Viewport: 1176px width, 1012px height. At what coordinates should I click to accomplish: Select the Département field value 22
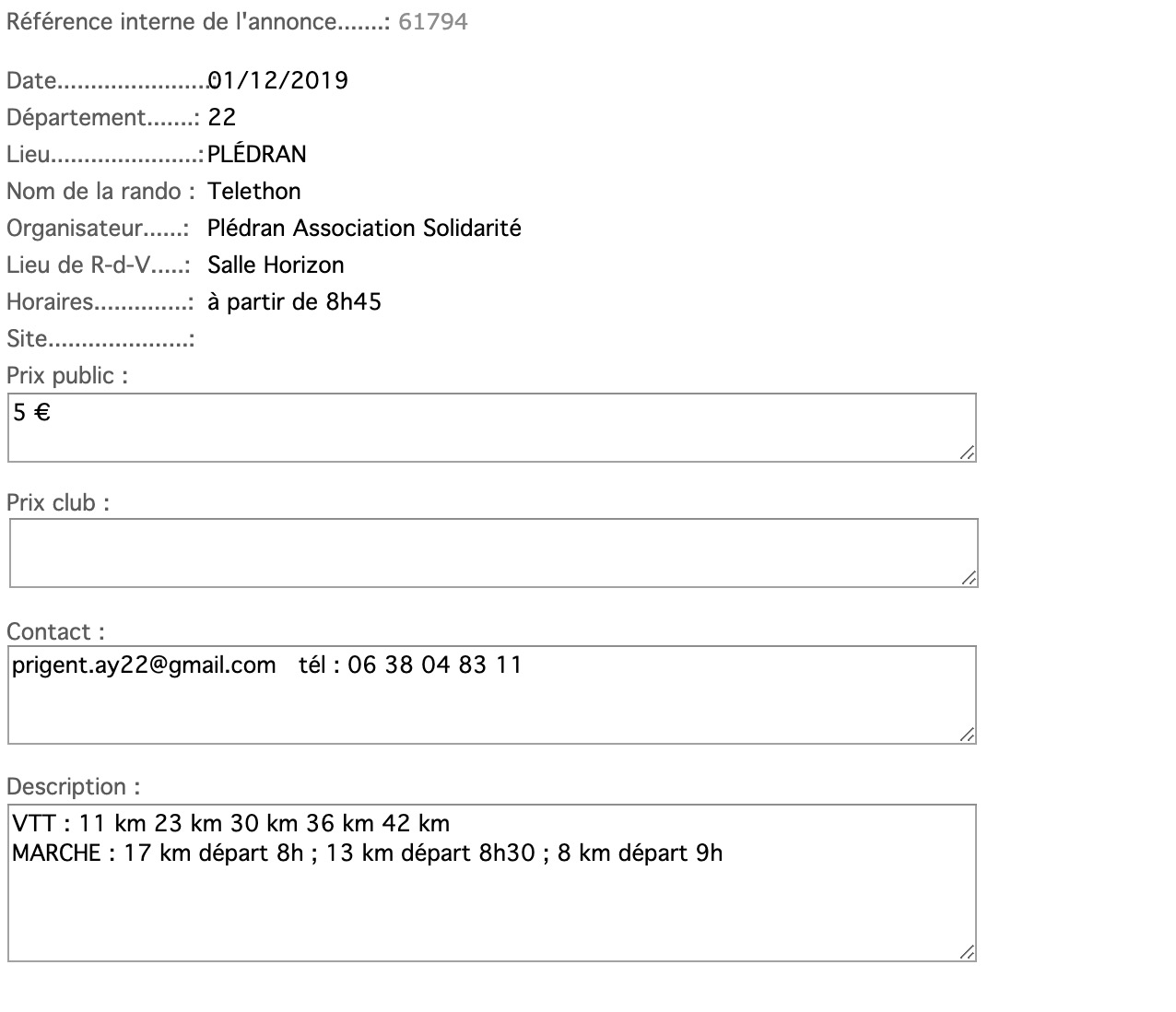pyautogui.click(x=222, y=118)
